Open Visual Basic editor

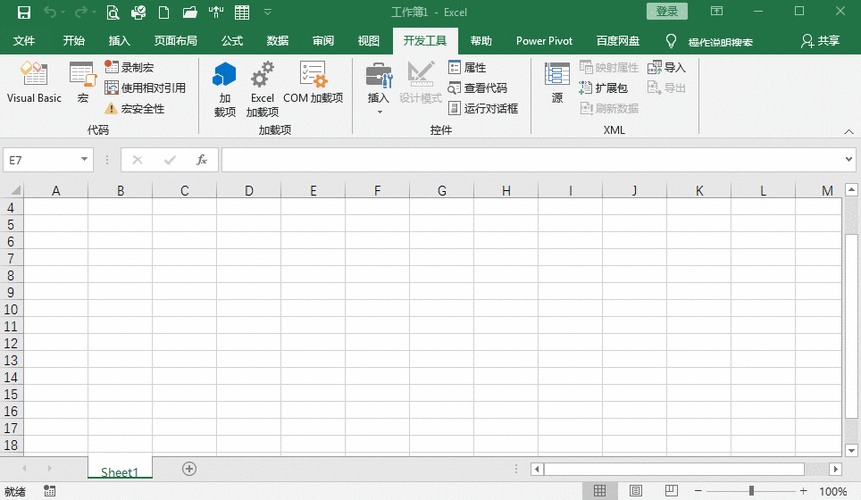[x=34, y=82]
